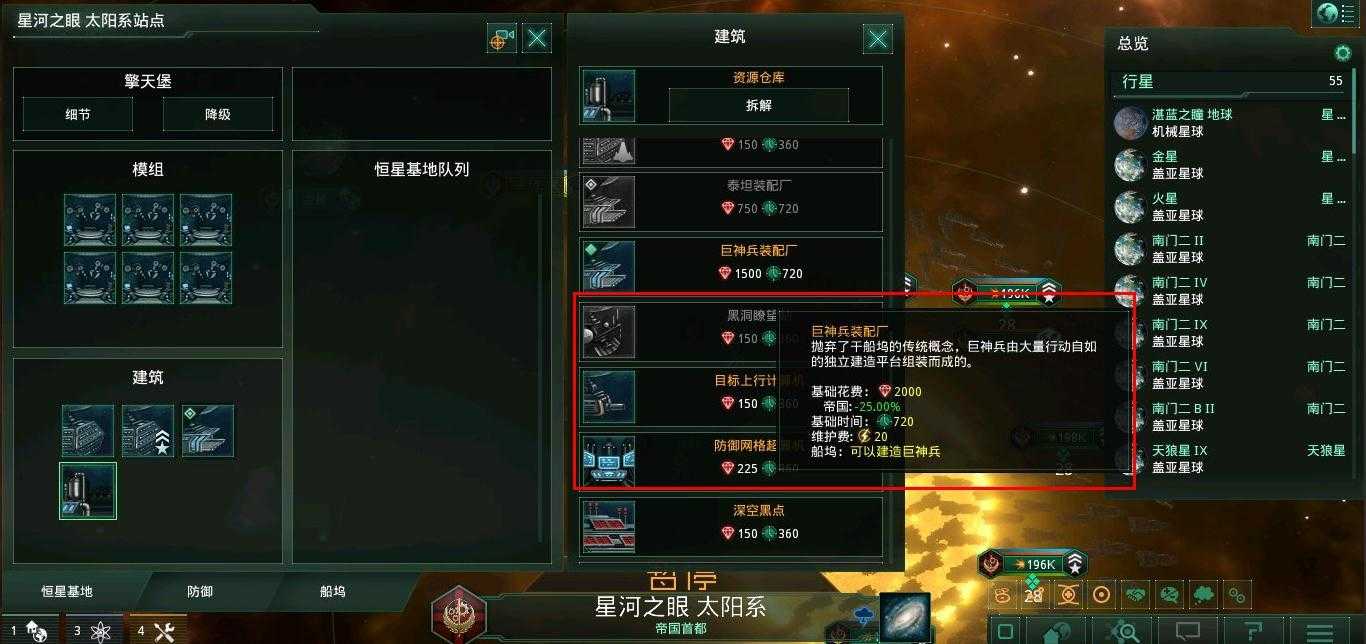The image size is (1366, 644).
Task: Toggle the gear icon map mode filter
Action: [x=1237, y=595]
